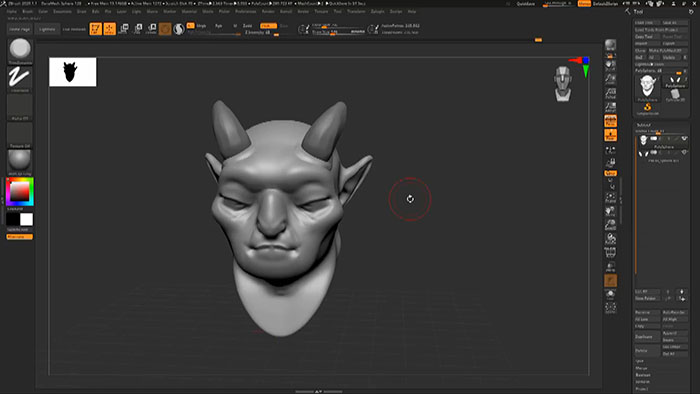Collapse the Subtool section header
The height and width of the screenshot is (394, 700).
pyautogui.click(x=643, y=125)
